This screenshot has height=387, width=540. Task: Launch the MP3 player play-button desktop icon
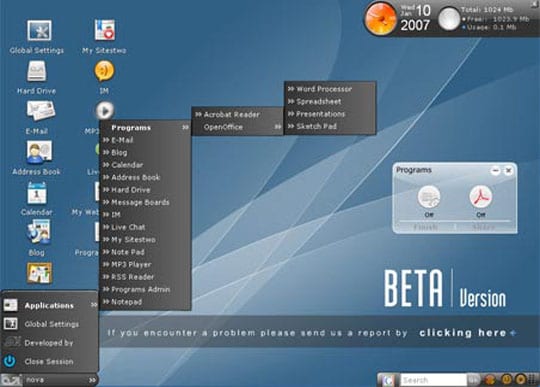point(105,110)
